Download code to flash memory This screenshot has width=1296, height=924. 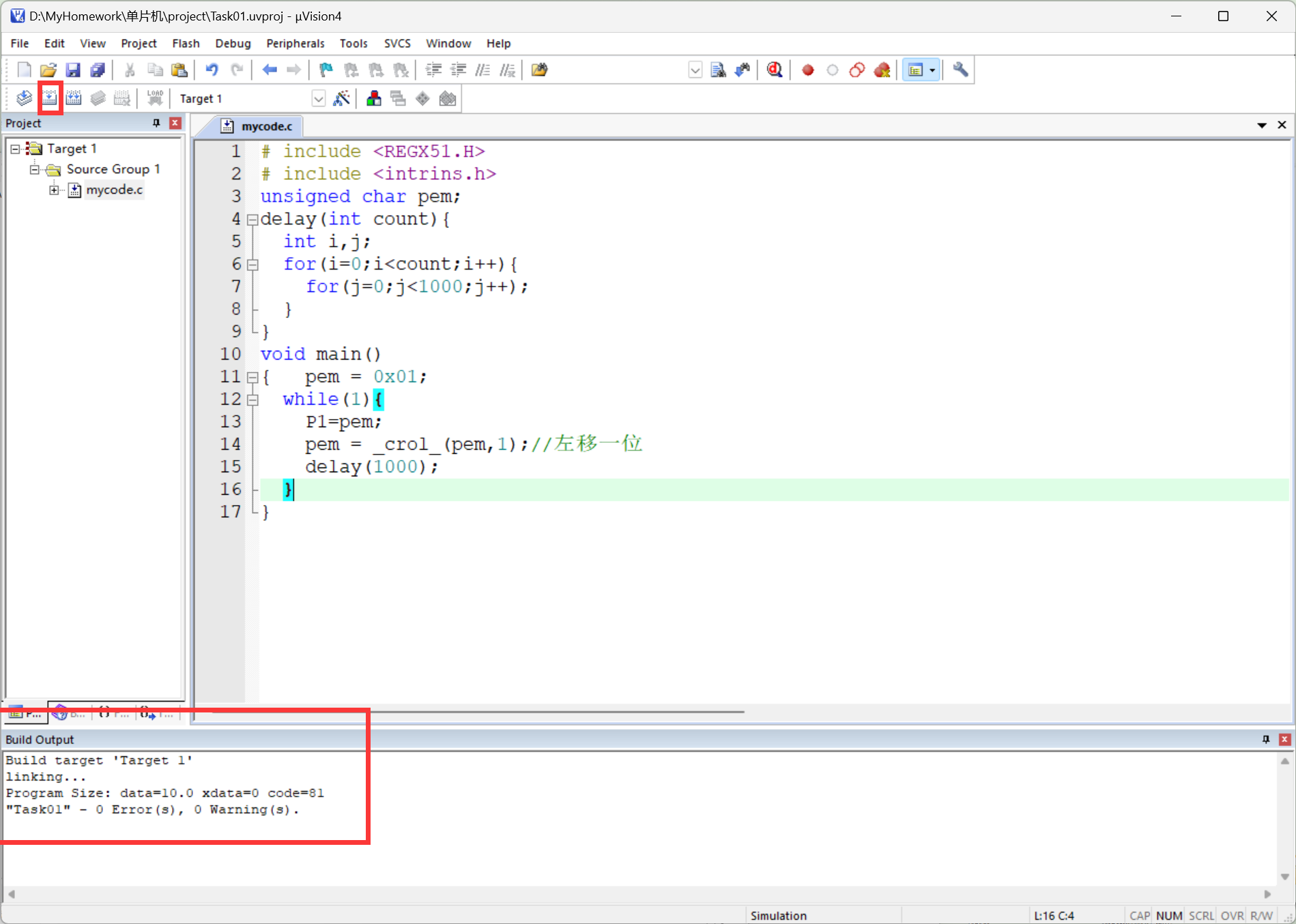(x=155, y=98)
